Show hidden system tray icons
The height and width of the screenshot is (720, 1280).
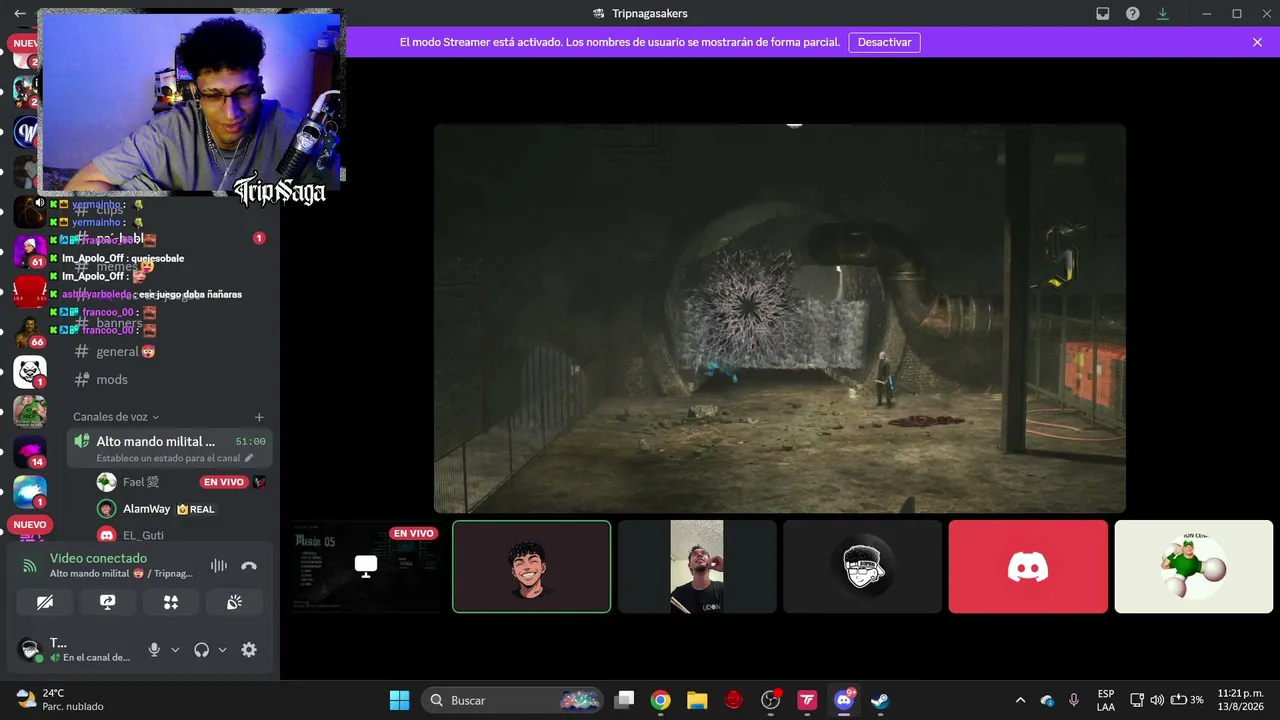point(1020,700)
